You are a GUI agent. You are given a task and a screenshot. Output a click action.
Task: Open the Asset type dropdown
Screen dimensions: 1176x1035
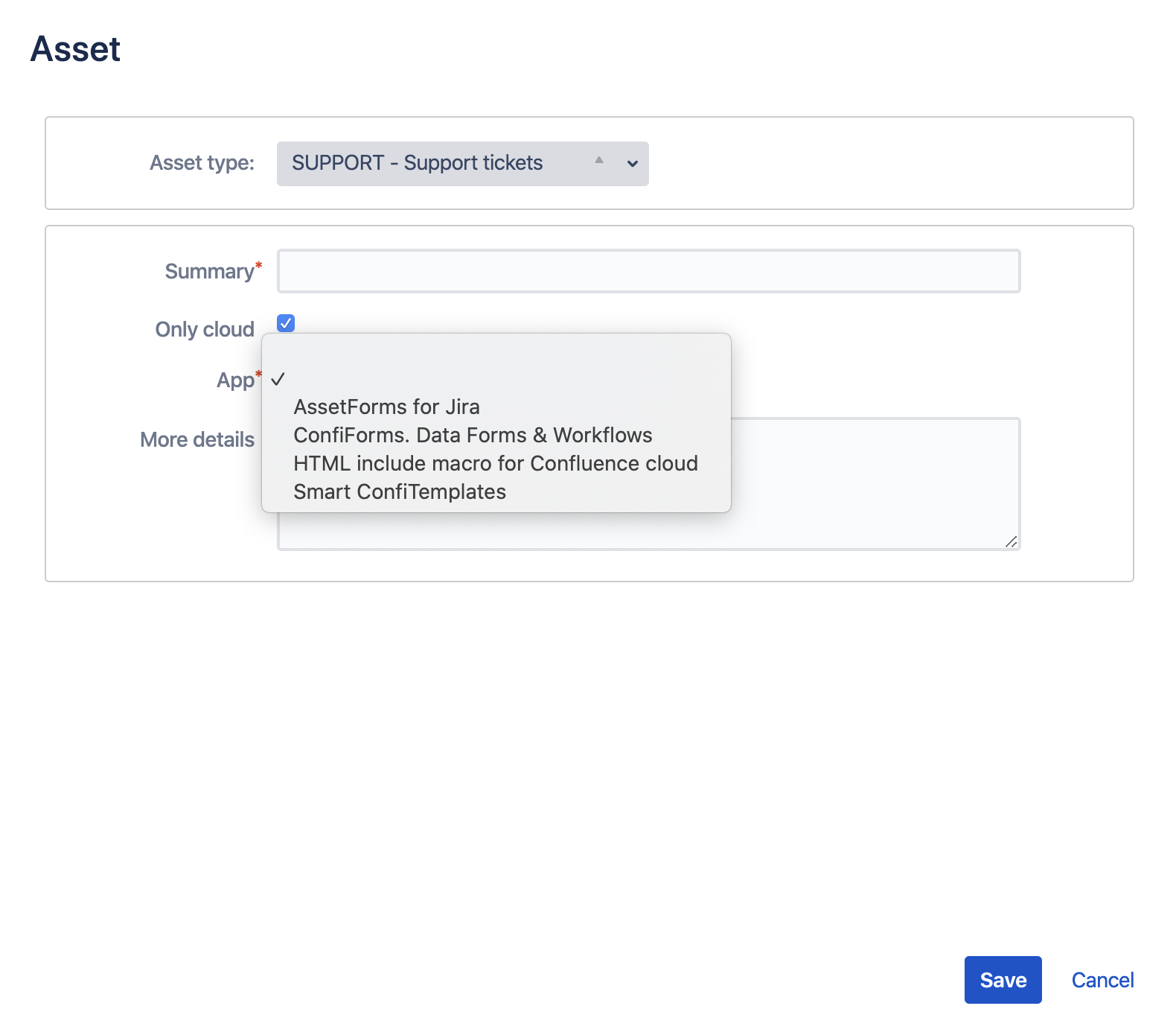pyautogui.click(x=462, y=164)
